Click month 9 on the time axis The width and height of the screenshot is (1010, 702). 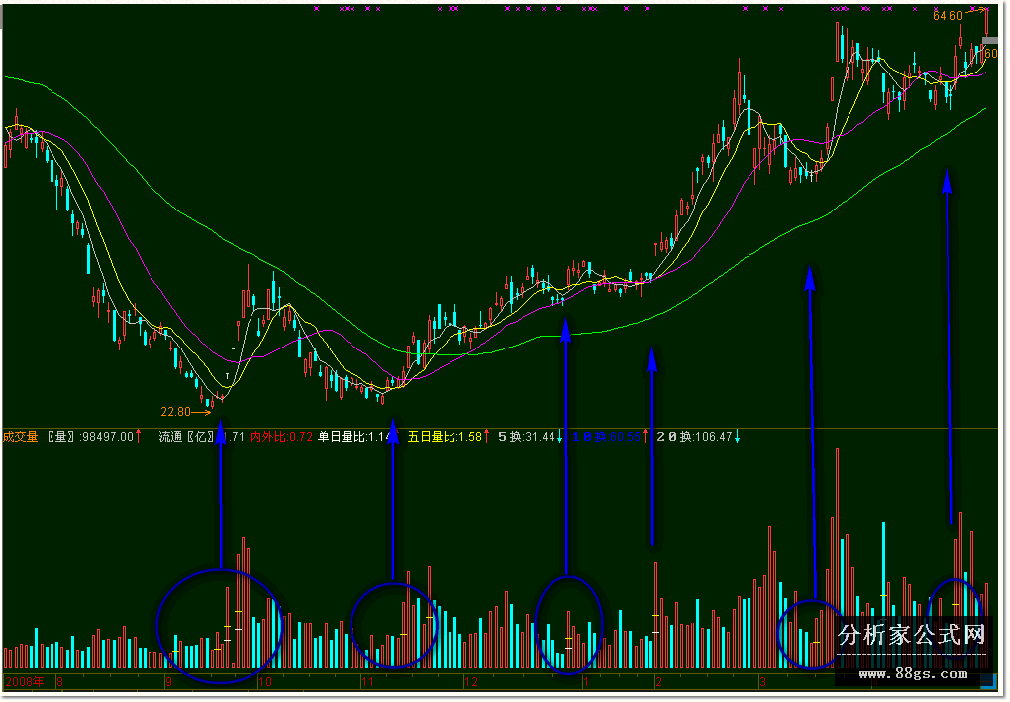pos(168,682)
